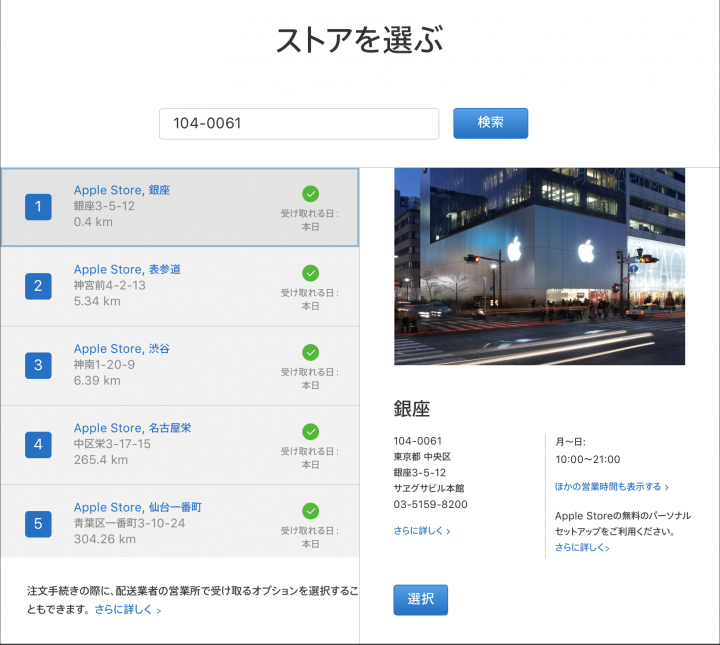
Task: Click address 中区栄3-17-15
Action: (x=112, y=444)
